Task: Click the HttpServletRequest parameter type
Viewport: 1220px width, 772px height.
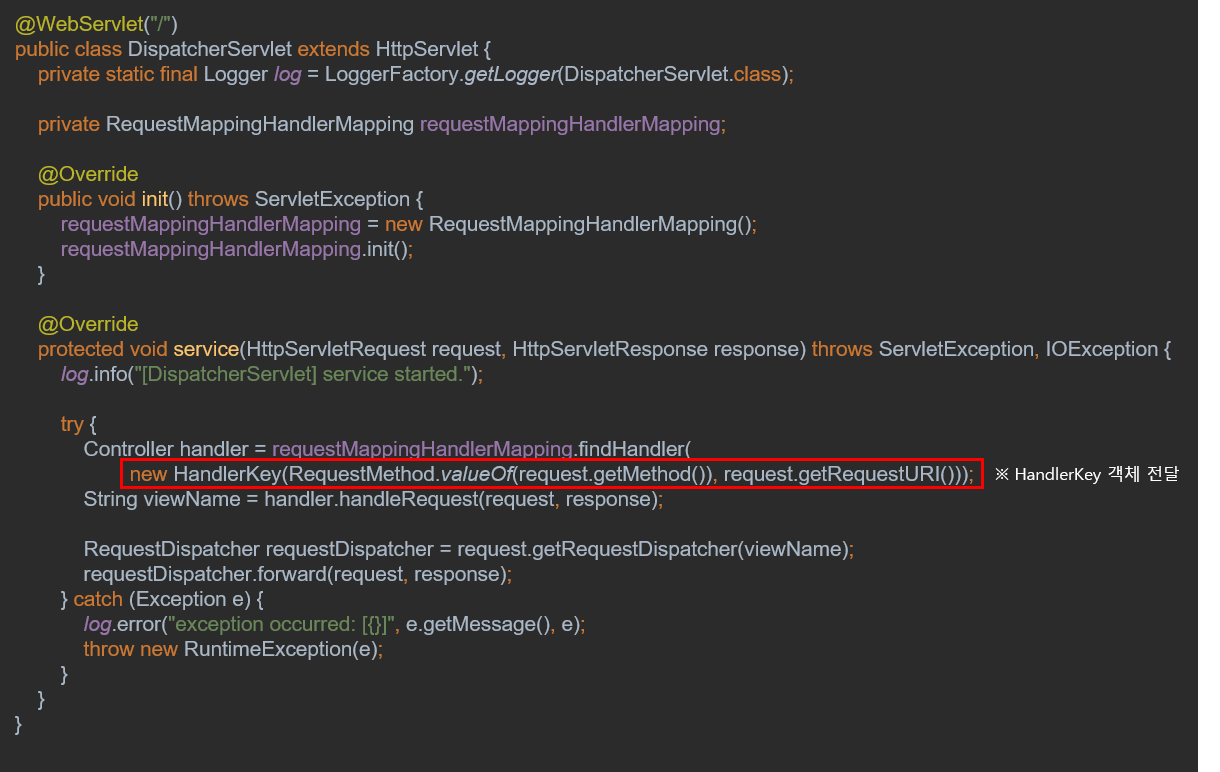Action: (x=336, y=349)
